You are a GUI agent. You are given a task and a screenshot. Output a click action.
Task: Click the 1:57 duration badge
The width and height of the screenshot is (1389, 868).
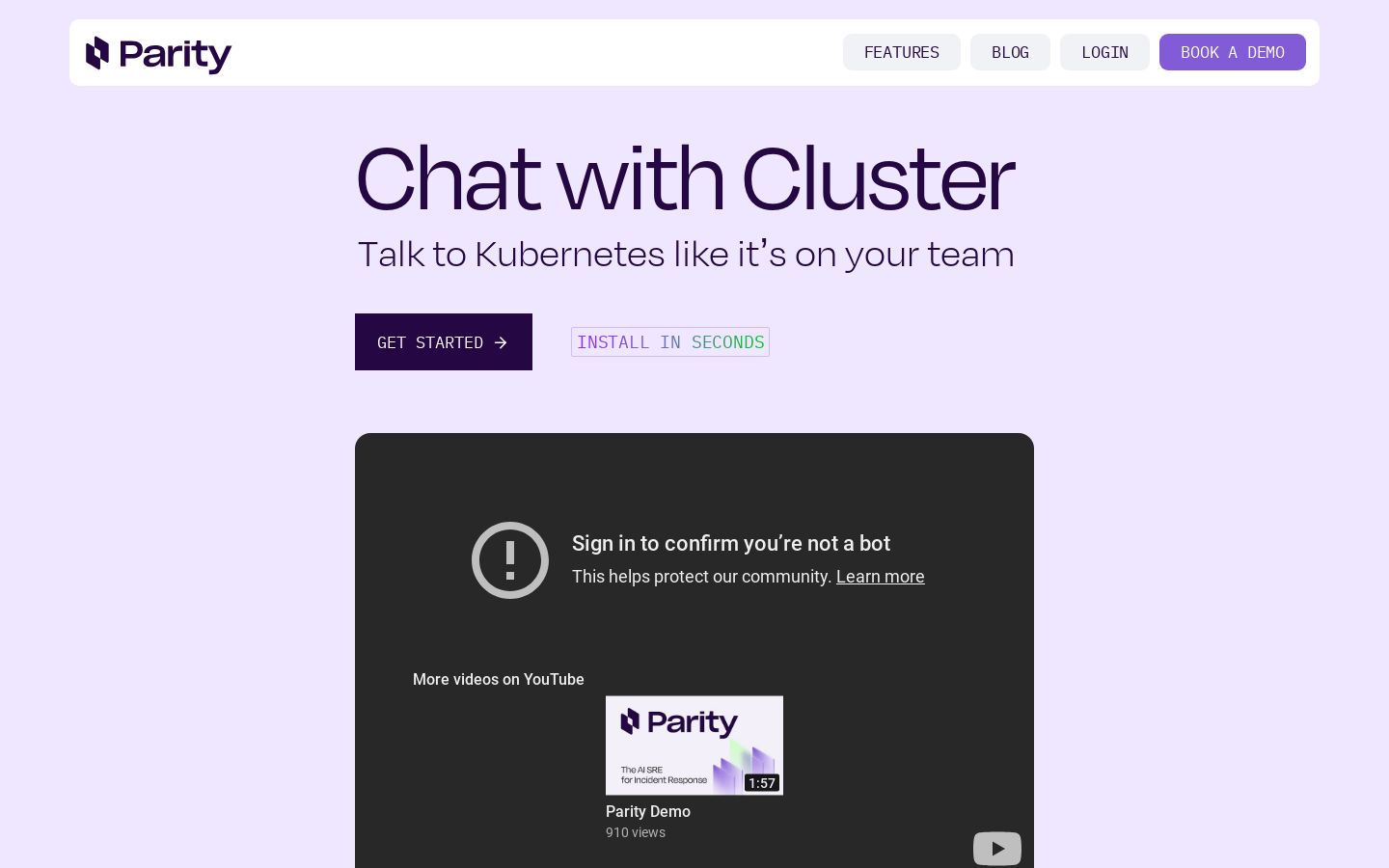(x=762, y=783)
